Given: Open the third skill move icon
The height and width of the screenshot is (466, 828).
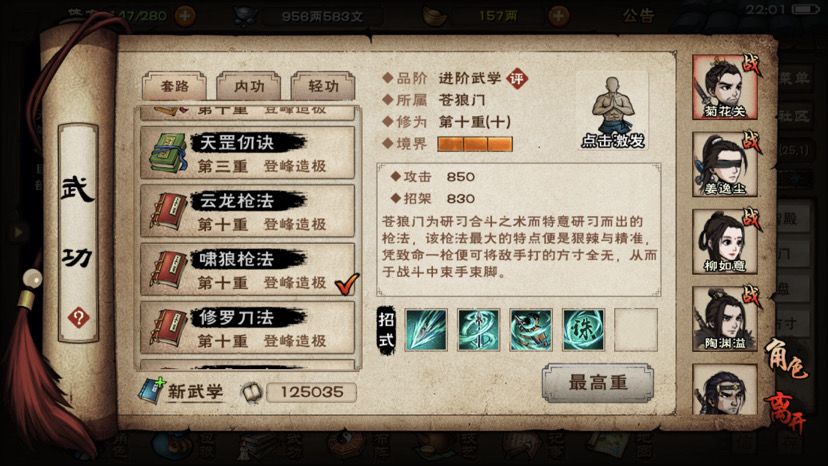Looking at the screenshot, I should (x=531, y=330).
